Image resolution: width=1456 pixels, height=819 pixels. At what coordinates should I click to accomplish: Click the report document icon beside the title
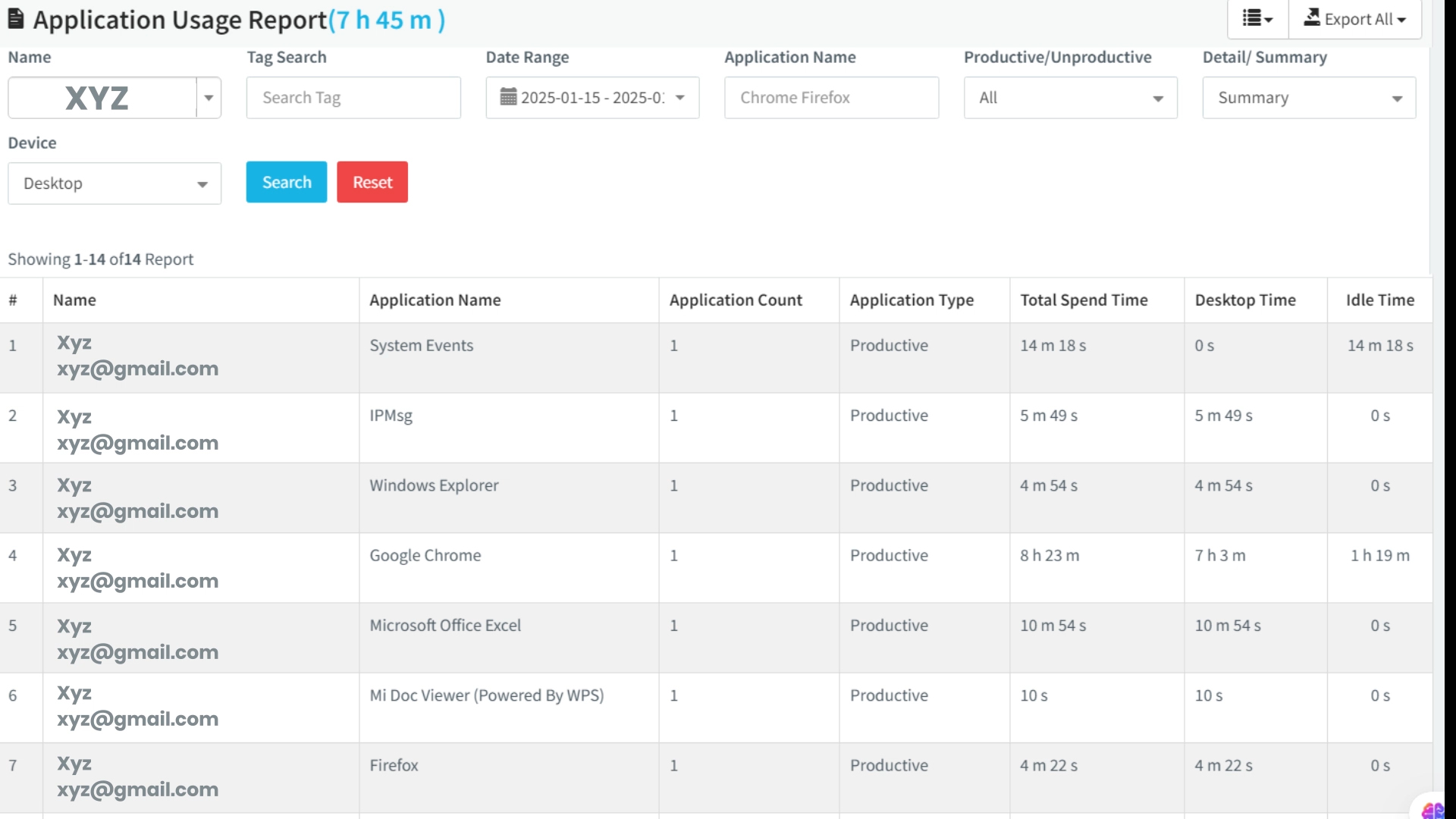click(16, 19)
